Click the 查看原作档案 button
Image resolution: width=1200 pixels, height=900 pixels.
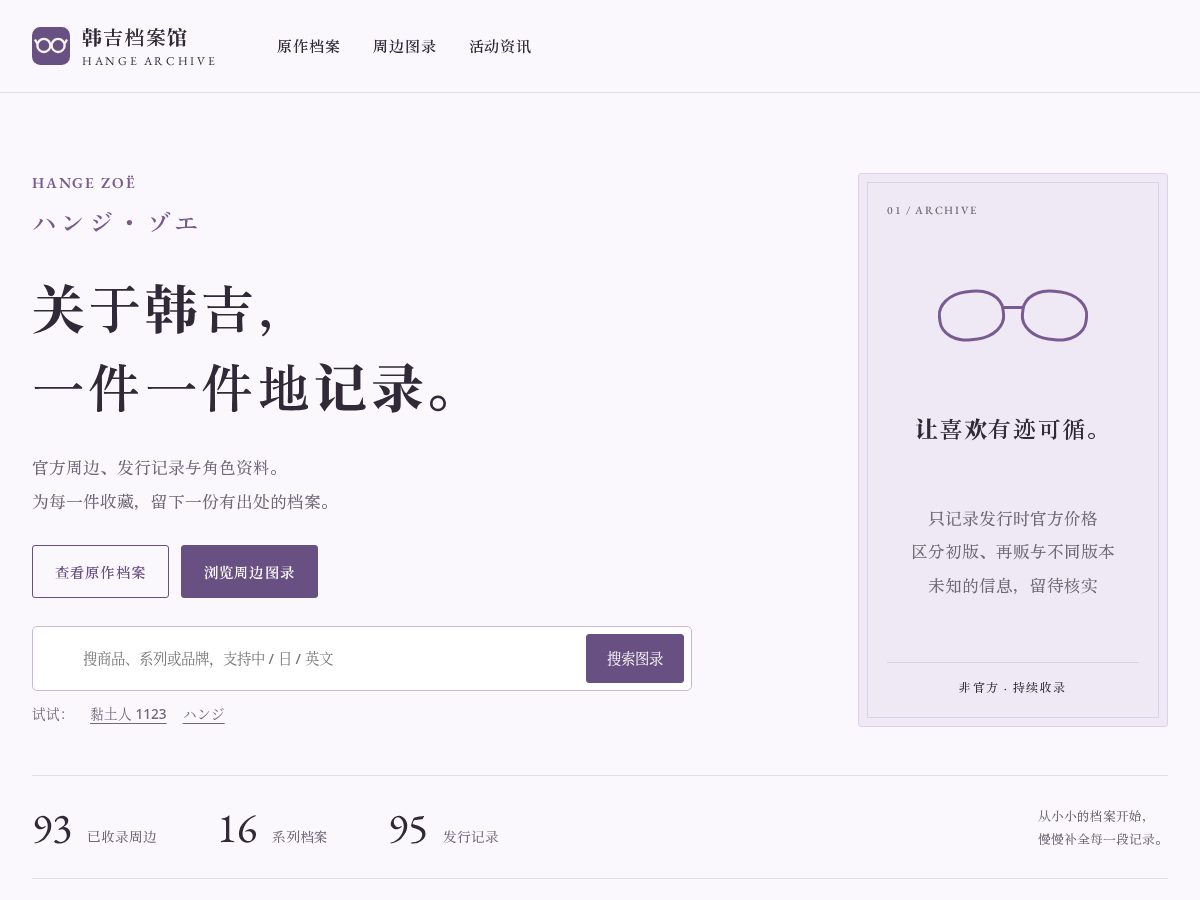point(100,572)
